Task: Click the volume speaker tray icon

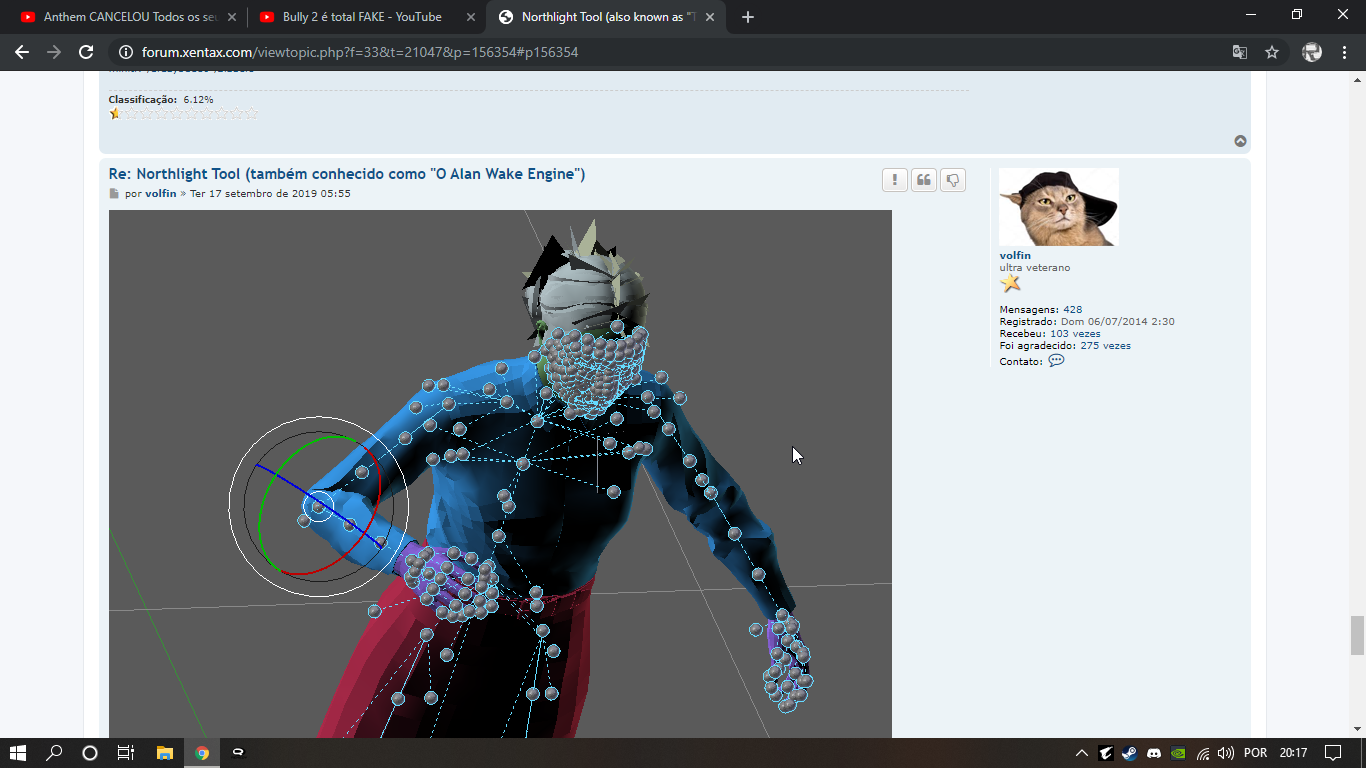Action: tap(1226, 753)
